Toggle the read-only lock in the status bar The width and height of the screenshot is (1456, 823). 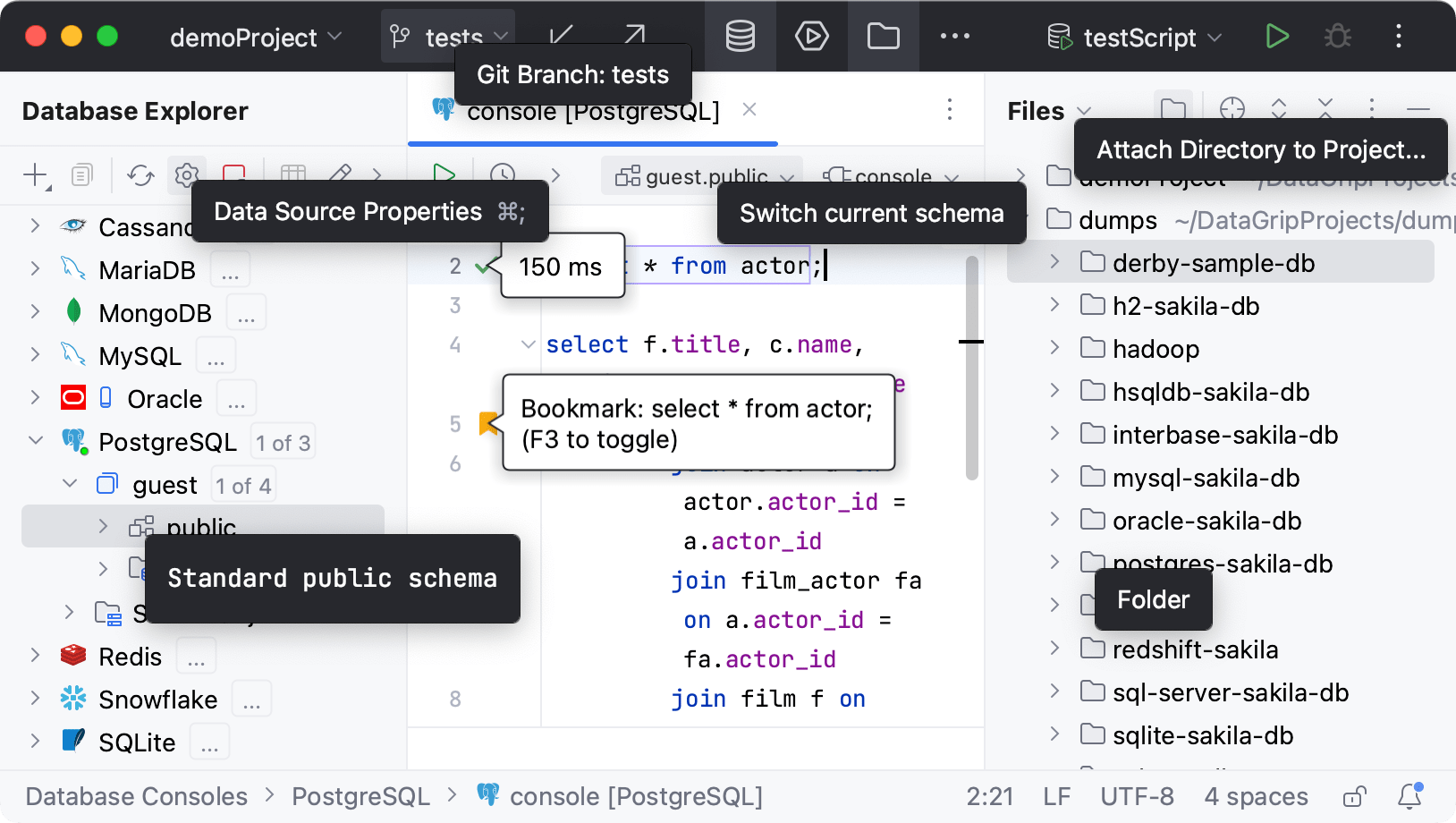[1355, 795]
